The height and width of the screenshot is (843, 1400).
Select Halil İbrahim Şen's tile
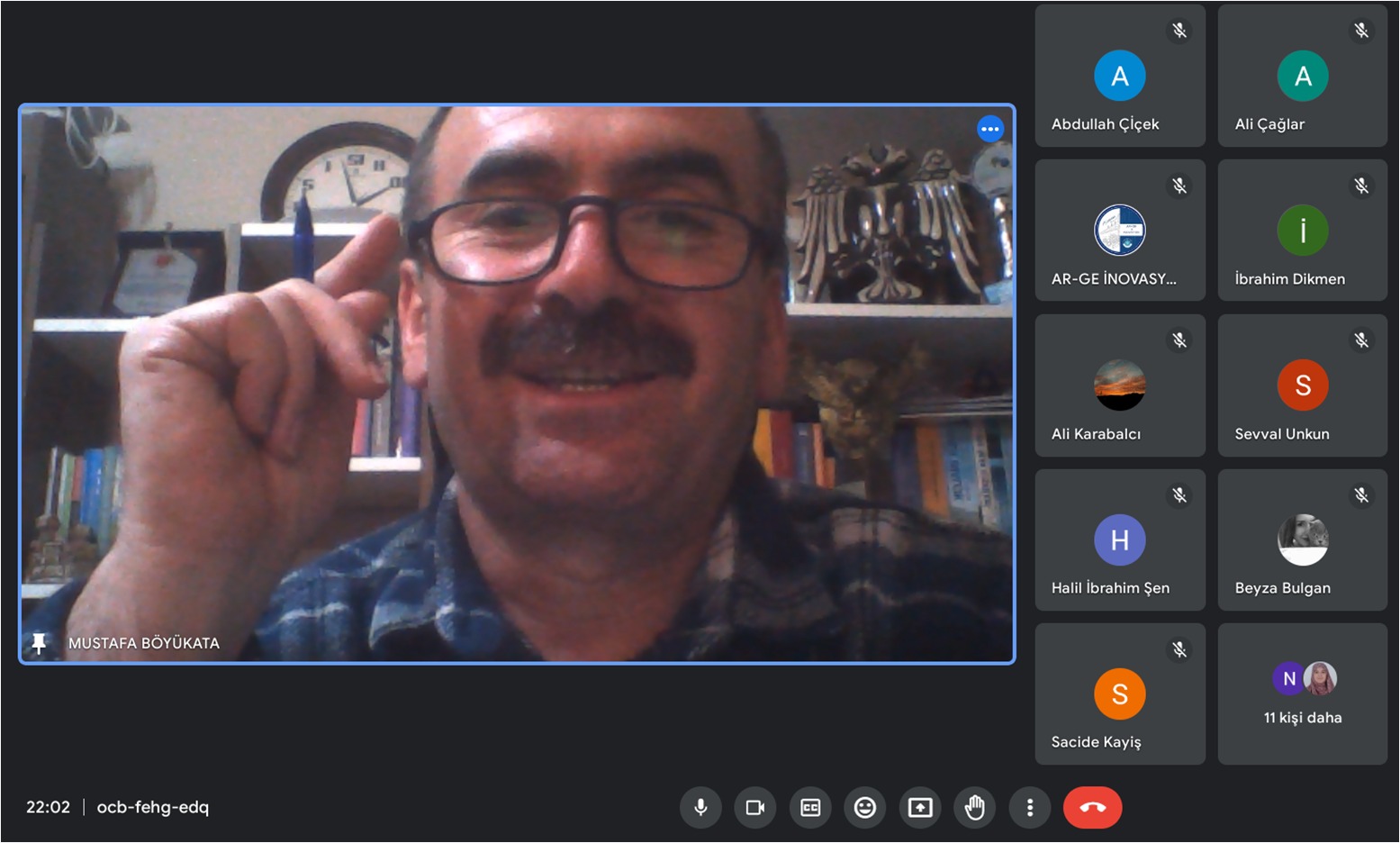[1119, 540]
